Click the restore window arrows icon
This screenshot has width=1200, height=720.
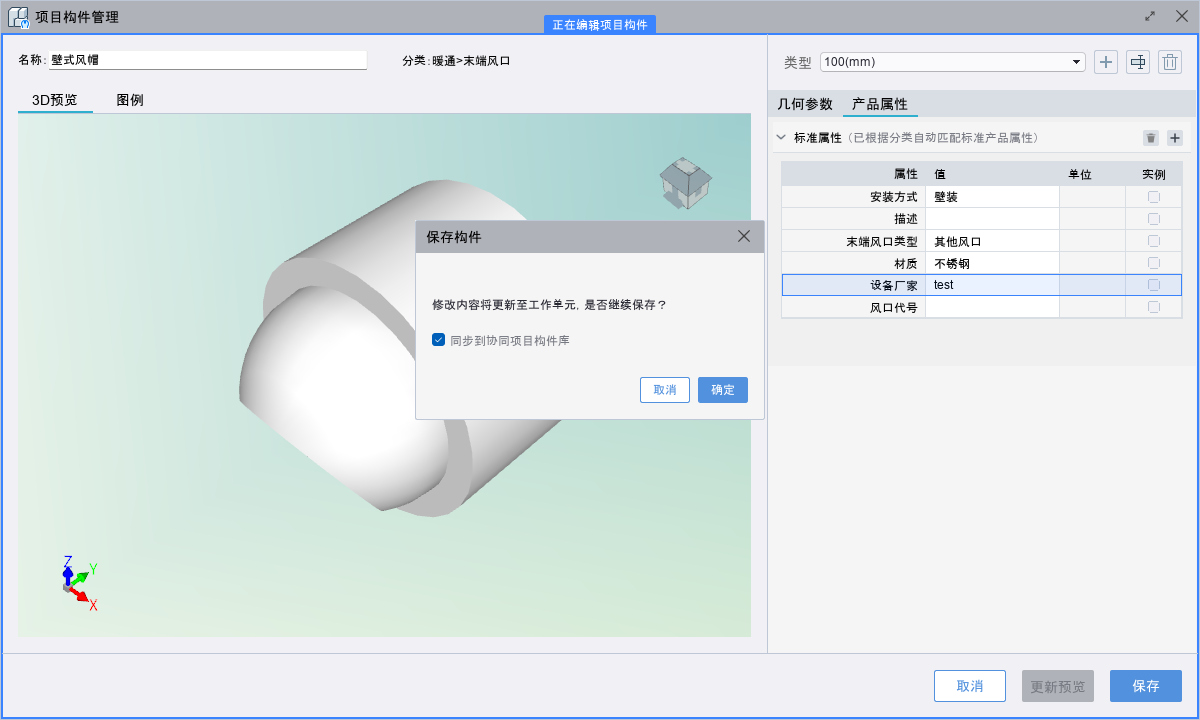[x=1150, y=16]
